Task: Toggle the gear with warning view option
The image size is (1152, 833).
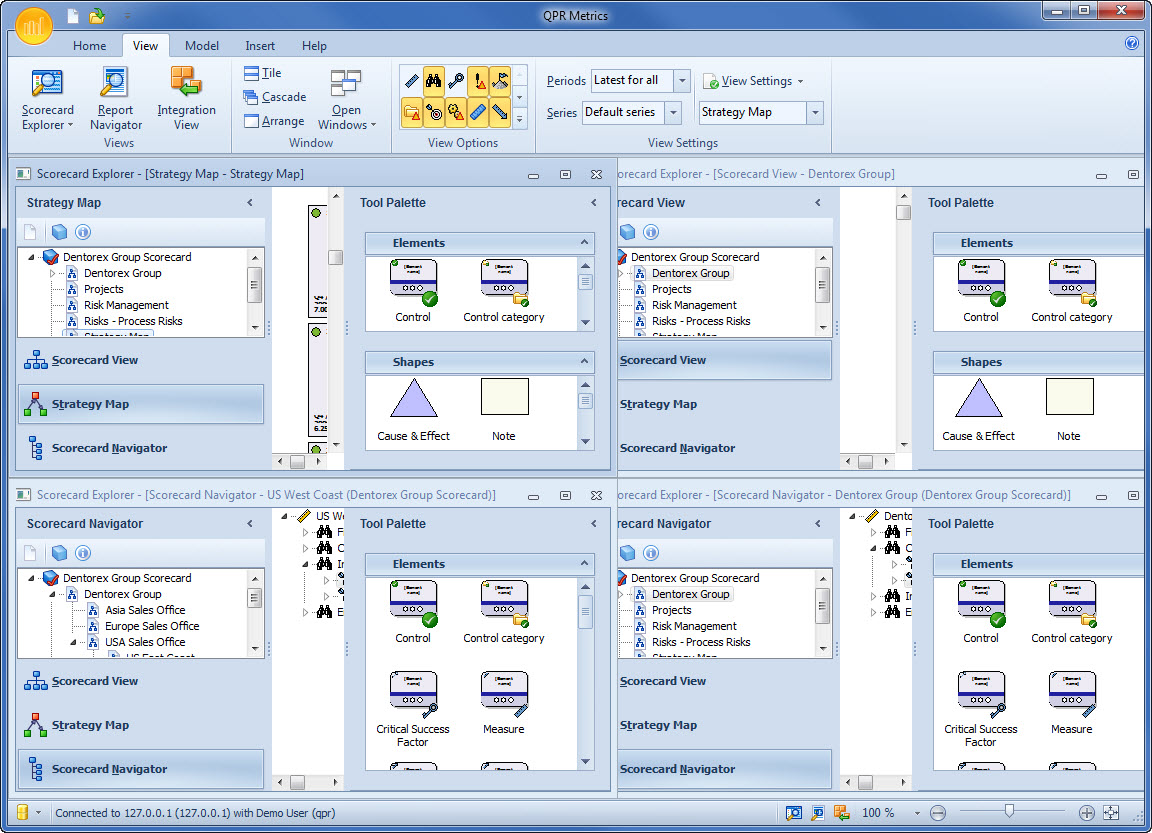Action: point(456,112)
